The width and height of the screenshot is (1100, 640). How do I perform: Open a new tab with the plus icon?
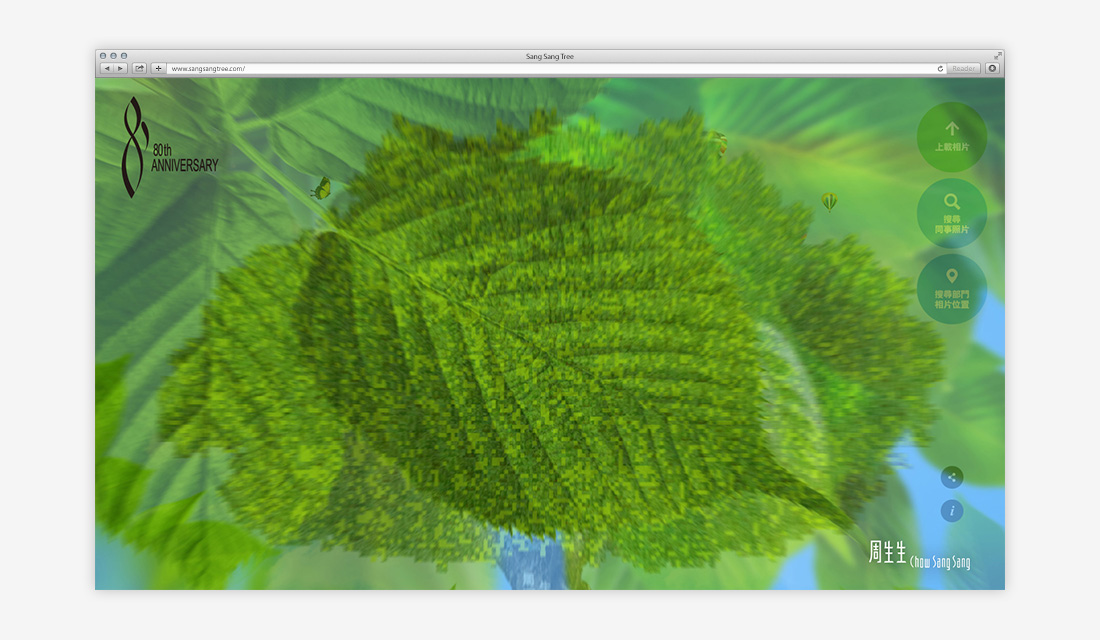tap(157, 68)
